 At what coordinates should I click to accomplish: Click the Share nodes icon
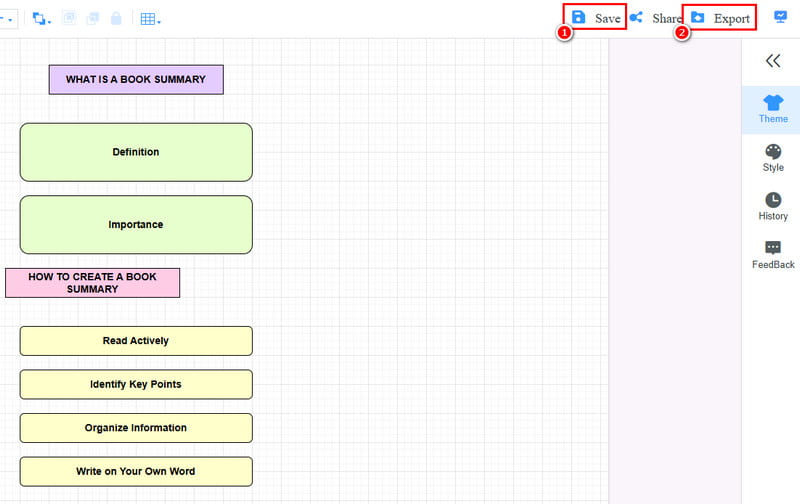click(x=636, y=18)
